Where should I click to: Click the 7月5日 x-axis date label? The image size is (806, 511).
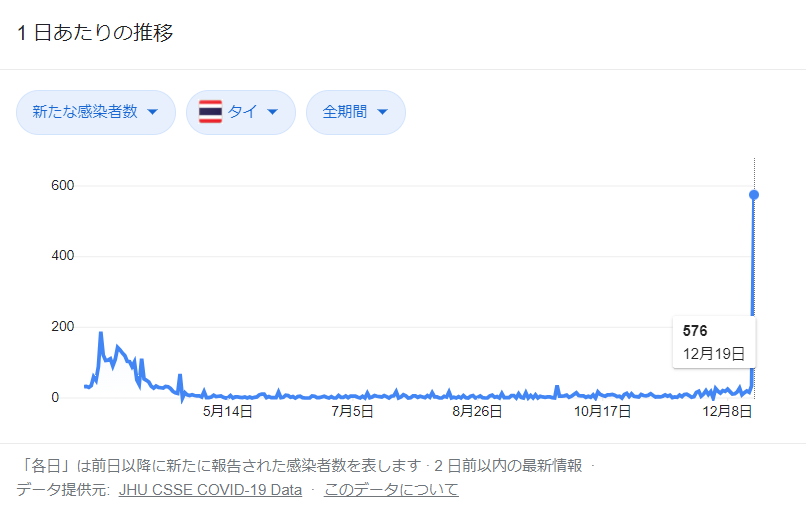(x=352, y=410)
